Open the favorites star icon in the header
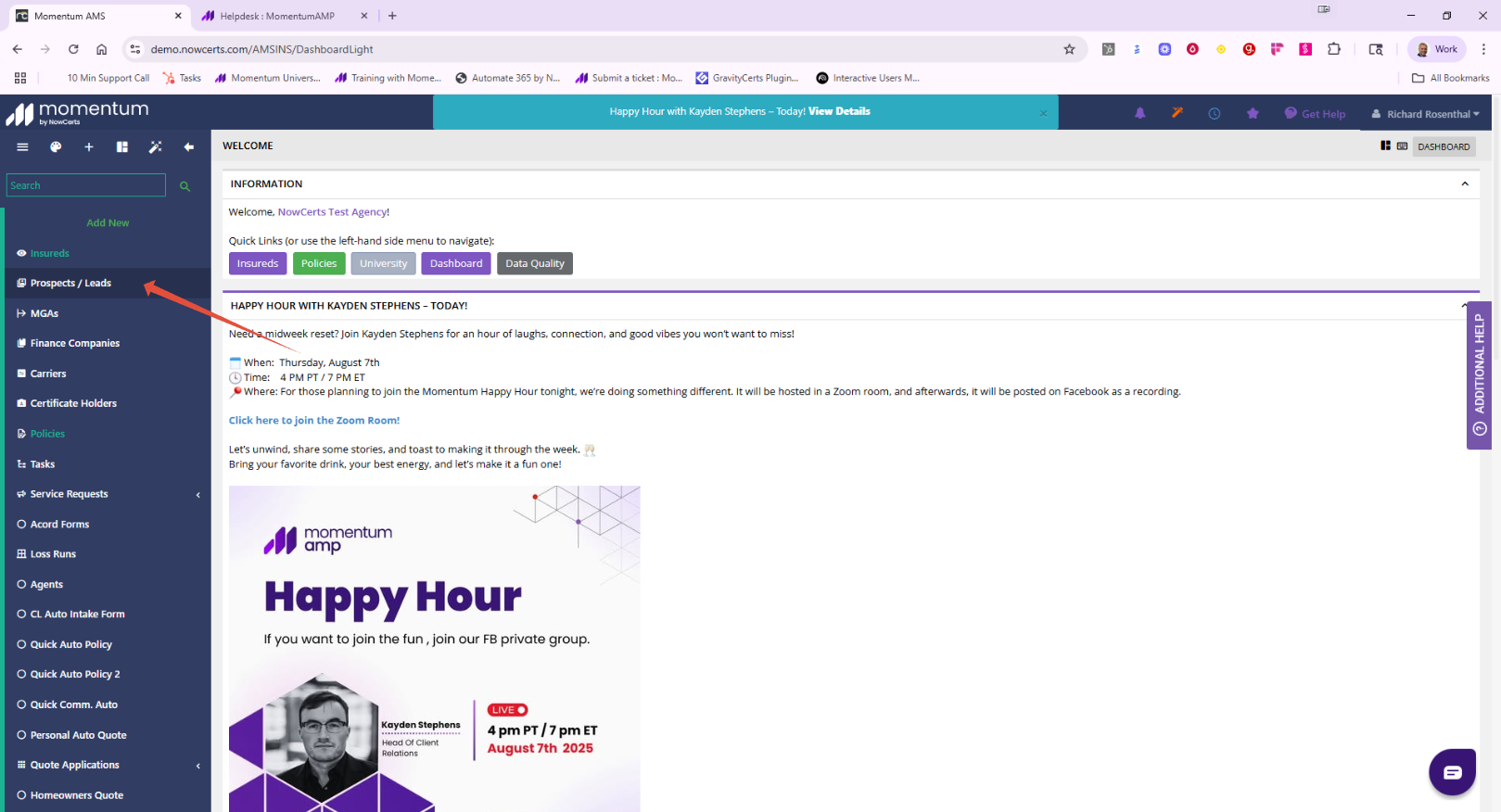Image resolution: width=1501 pixels, height=812 pixels. [1253, 113]
